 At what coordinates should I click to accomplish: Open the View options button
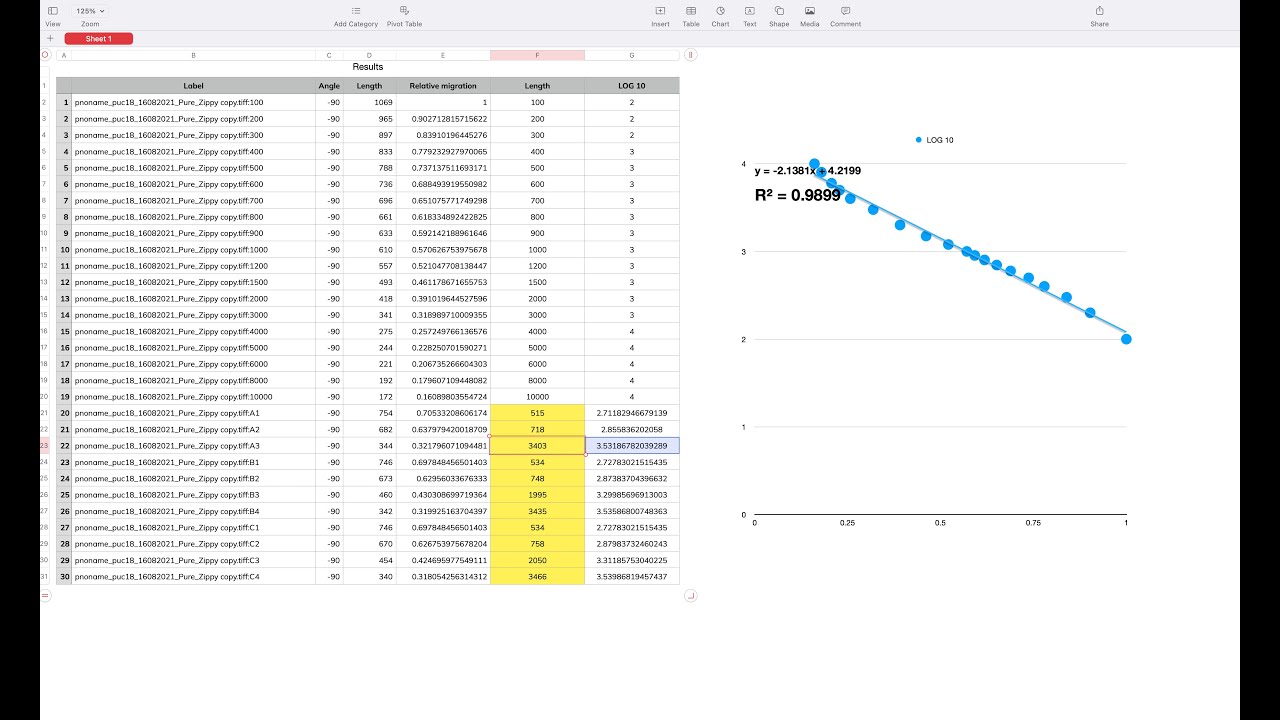pos(53,16)
